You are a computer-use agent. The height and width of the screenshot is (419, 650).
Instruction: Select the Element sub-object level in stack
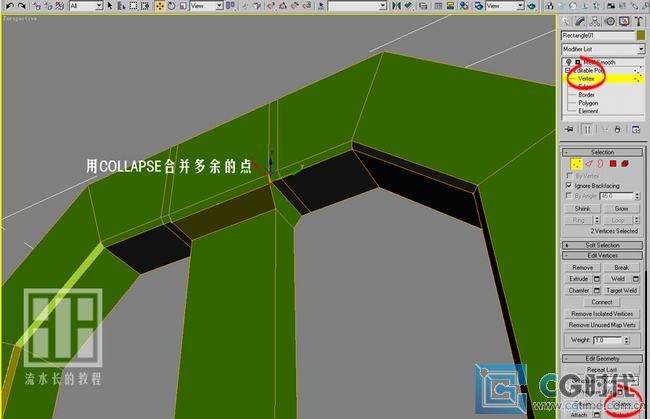pyautogui.click(x=588, y=111)
